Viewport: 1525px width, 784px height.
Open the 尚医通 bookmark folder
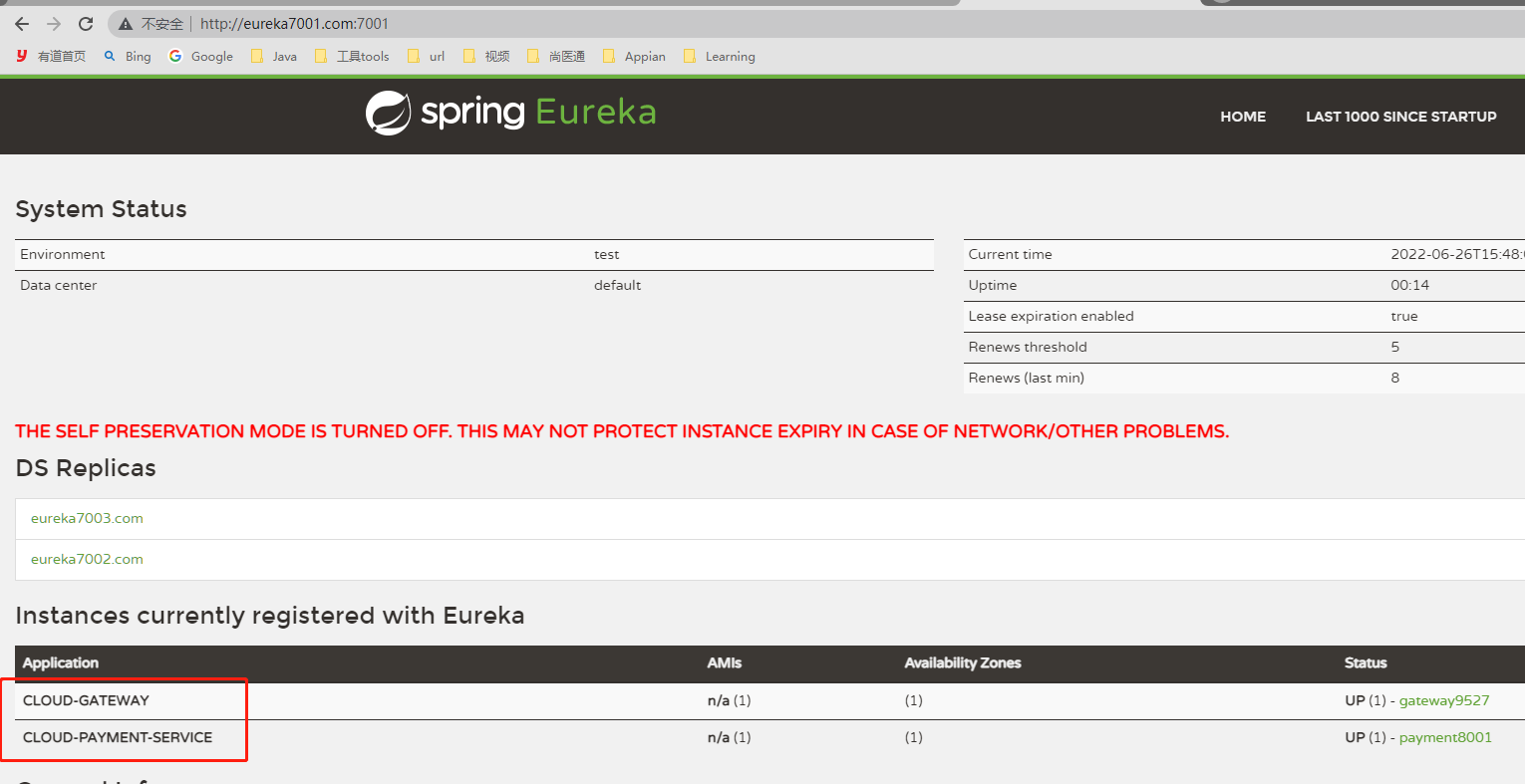coord(556,57)
